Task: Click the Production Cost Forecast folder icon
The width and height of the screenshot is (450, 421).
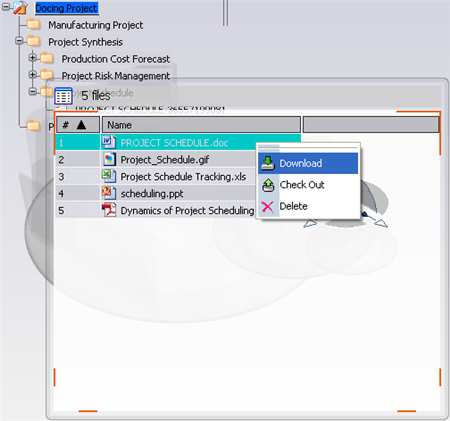Action: (x=47, y=58)
